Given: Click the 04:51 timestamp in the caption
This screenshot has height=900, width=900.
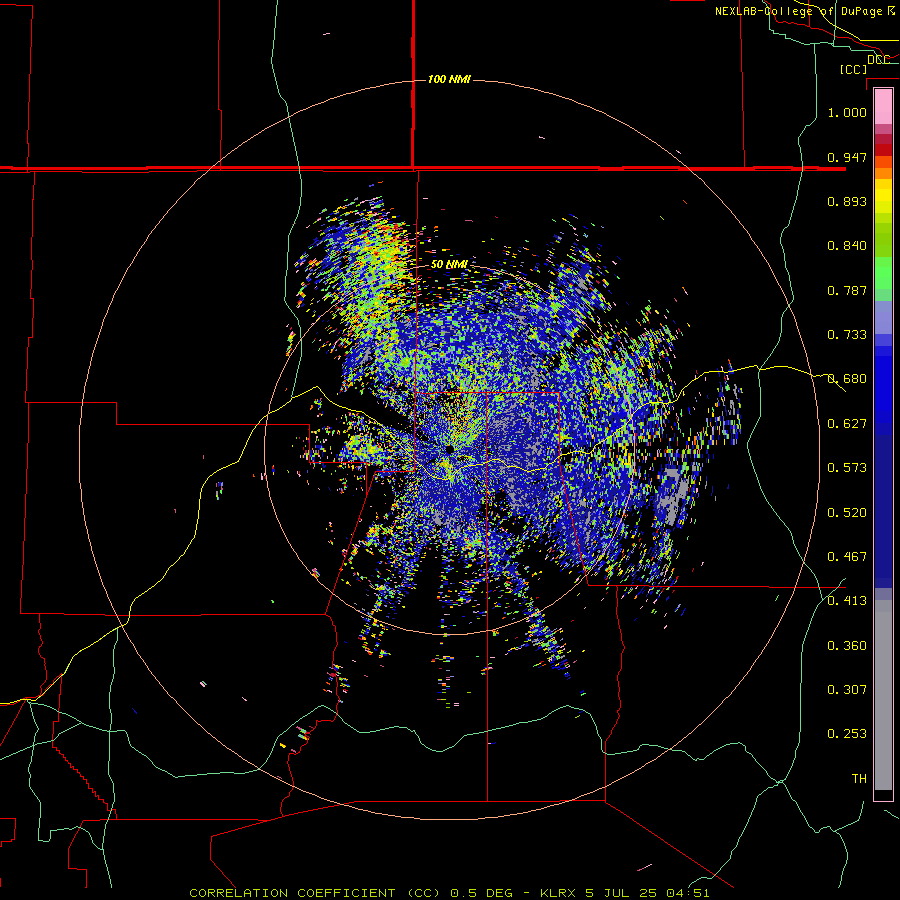Looking at the screenshot, I should click(x=688, y=893).
